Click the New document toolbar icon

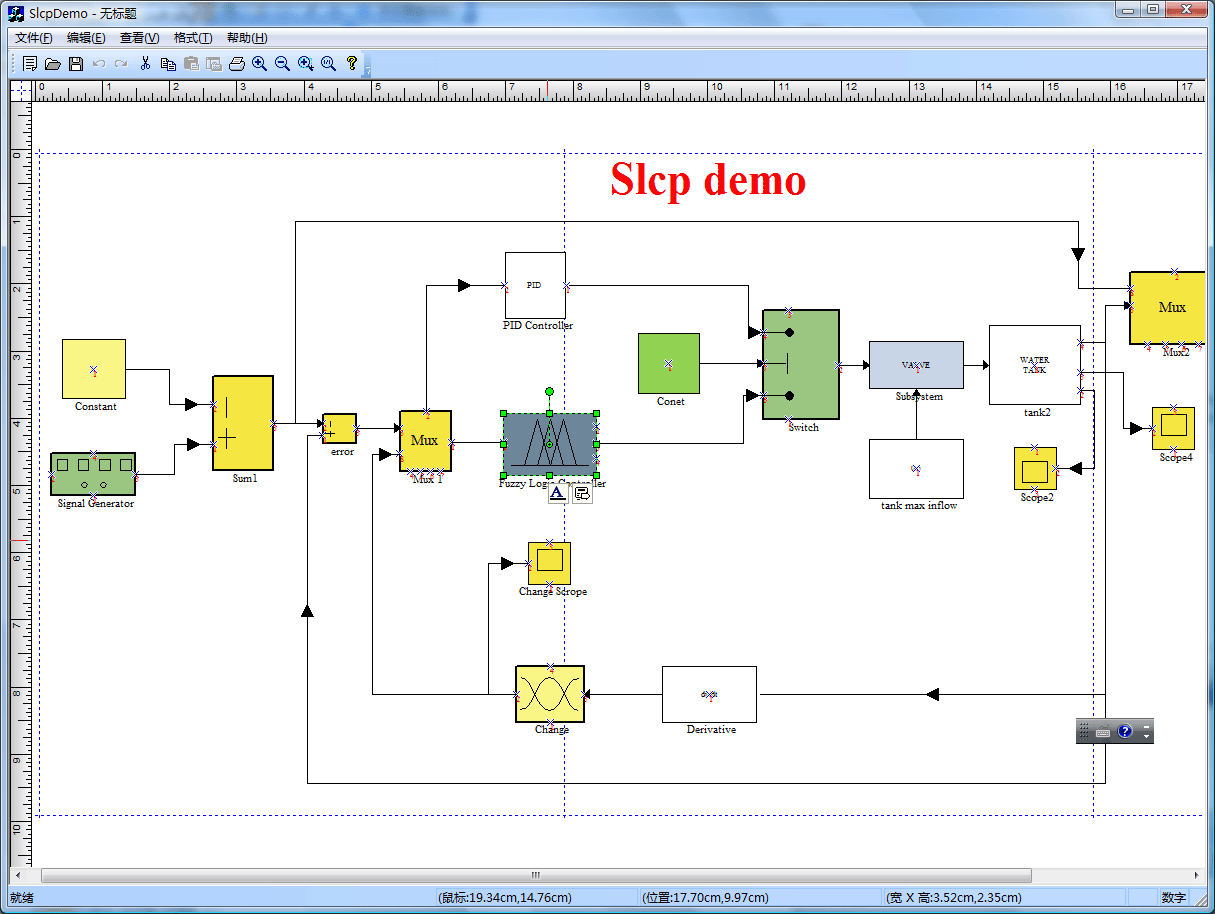30,64
